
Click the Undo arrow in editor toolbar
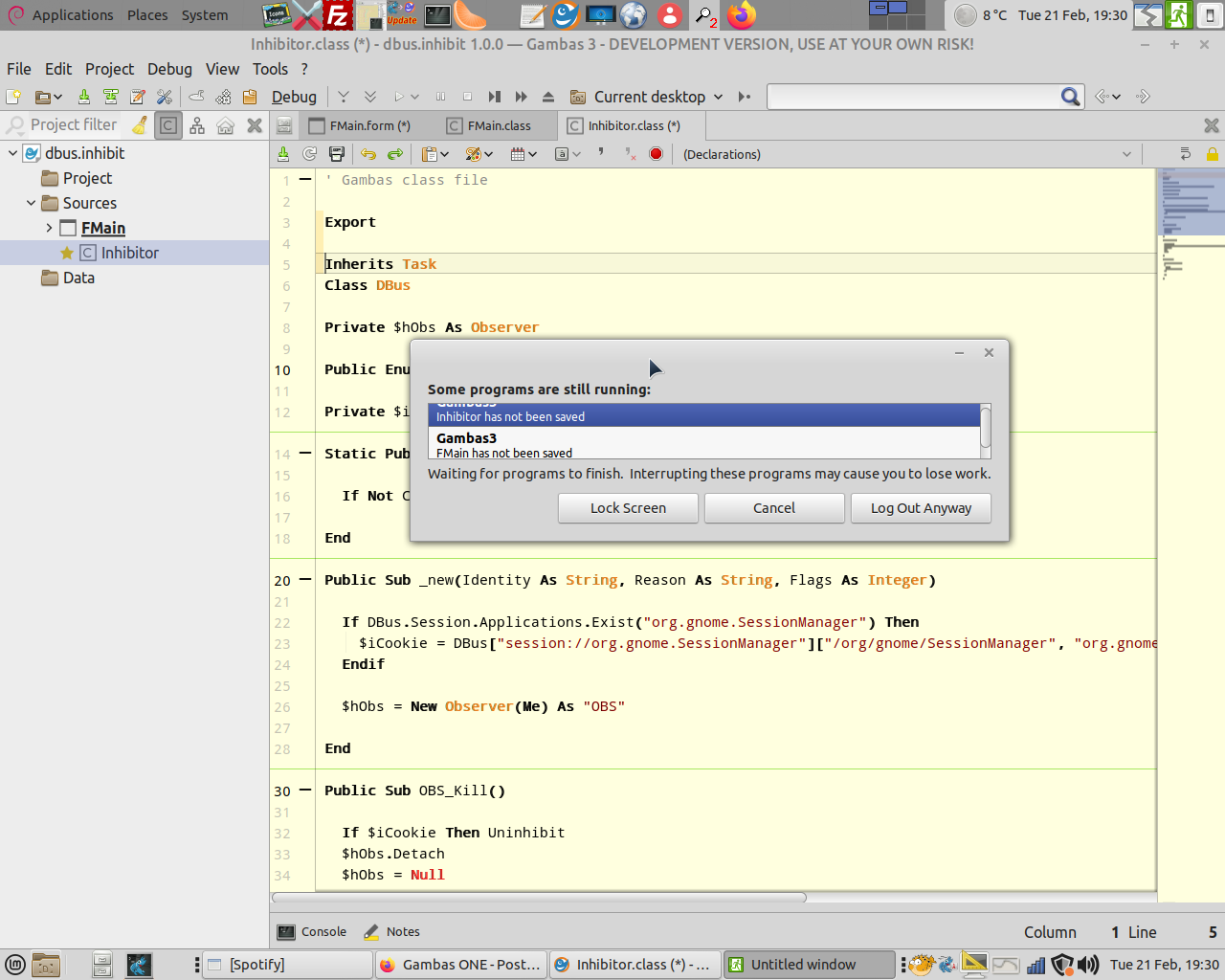tap(368, 154)
